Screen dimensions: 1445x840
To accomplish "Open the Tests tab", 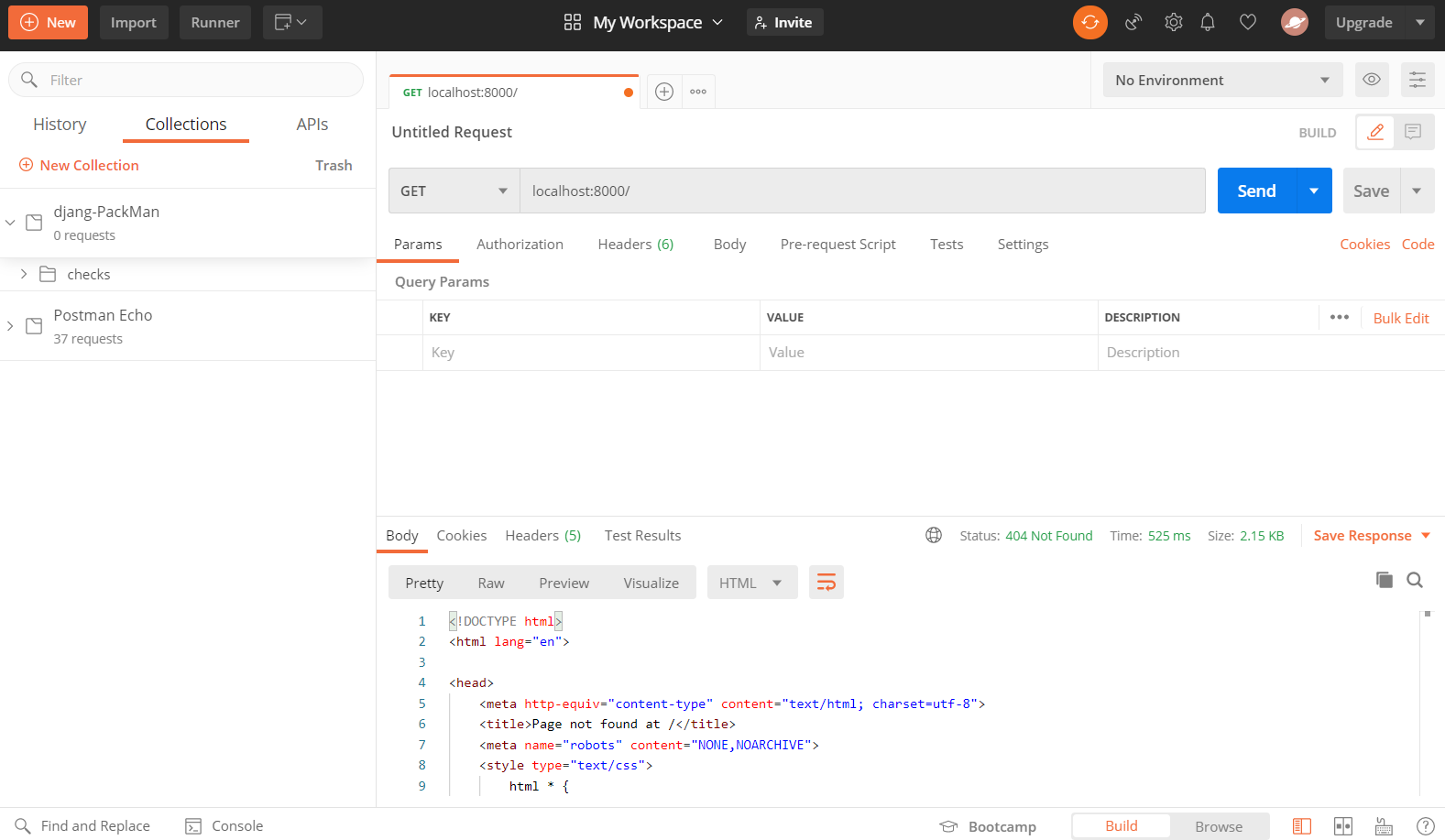I will [947, 244].
